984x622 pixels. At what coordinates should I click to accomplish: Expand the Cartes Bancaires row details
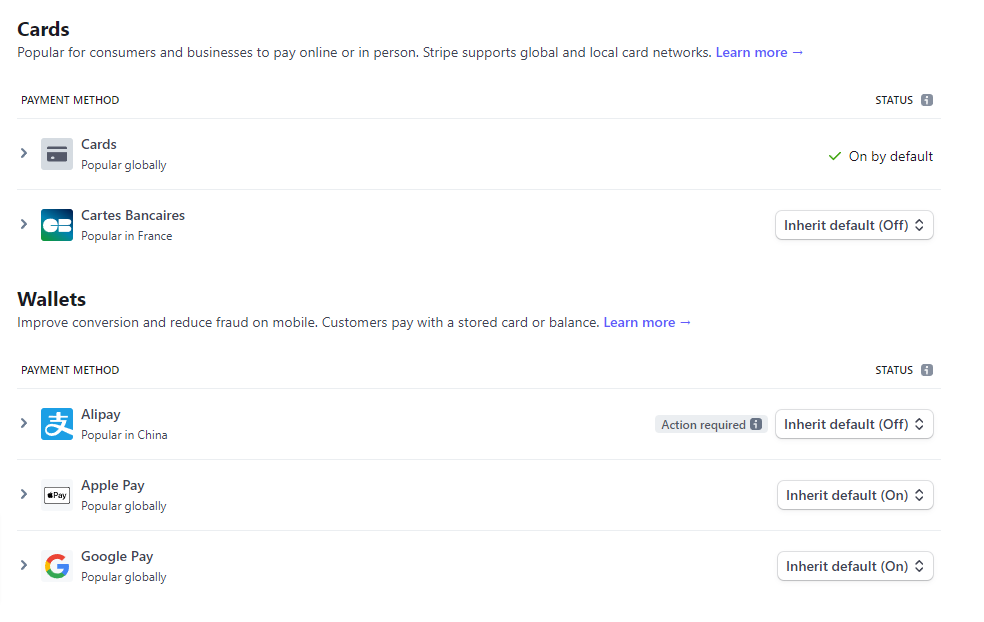click(24, 224)
